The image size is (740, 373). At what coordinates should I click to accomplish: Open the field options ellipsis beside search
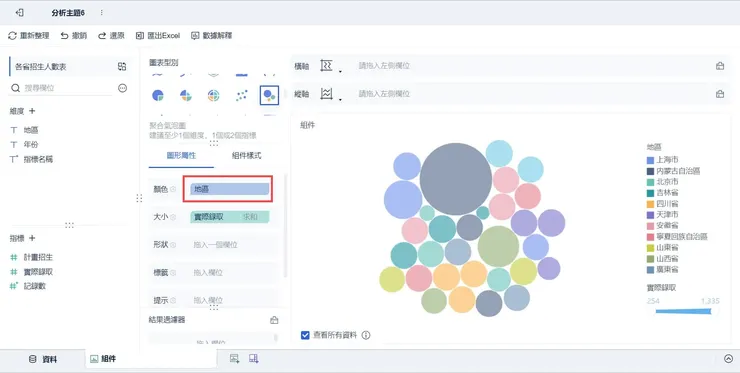pyautogui.click(x=123, y=88)
